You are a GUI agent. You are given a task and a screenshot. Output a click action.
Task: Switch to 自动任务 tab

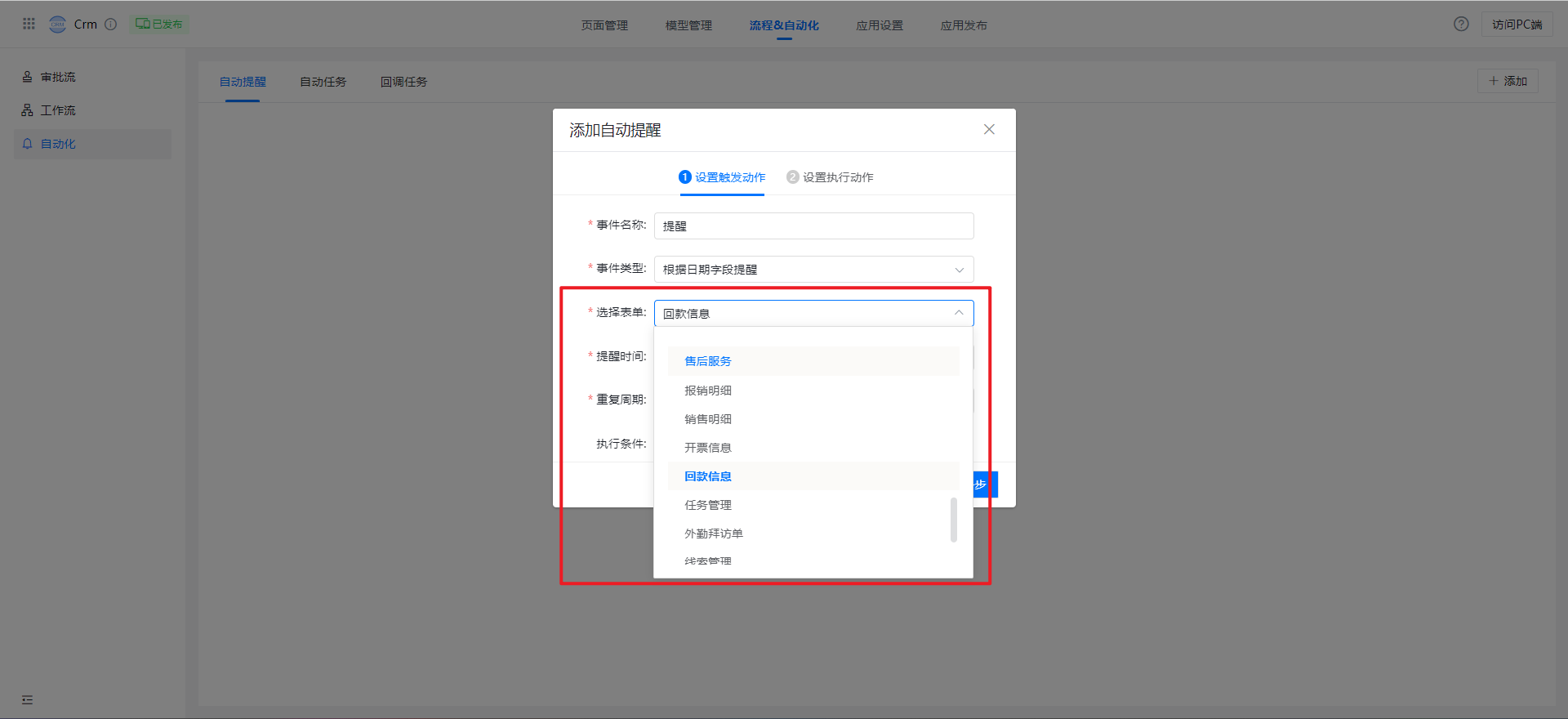click(x=323, y=82)
